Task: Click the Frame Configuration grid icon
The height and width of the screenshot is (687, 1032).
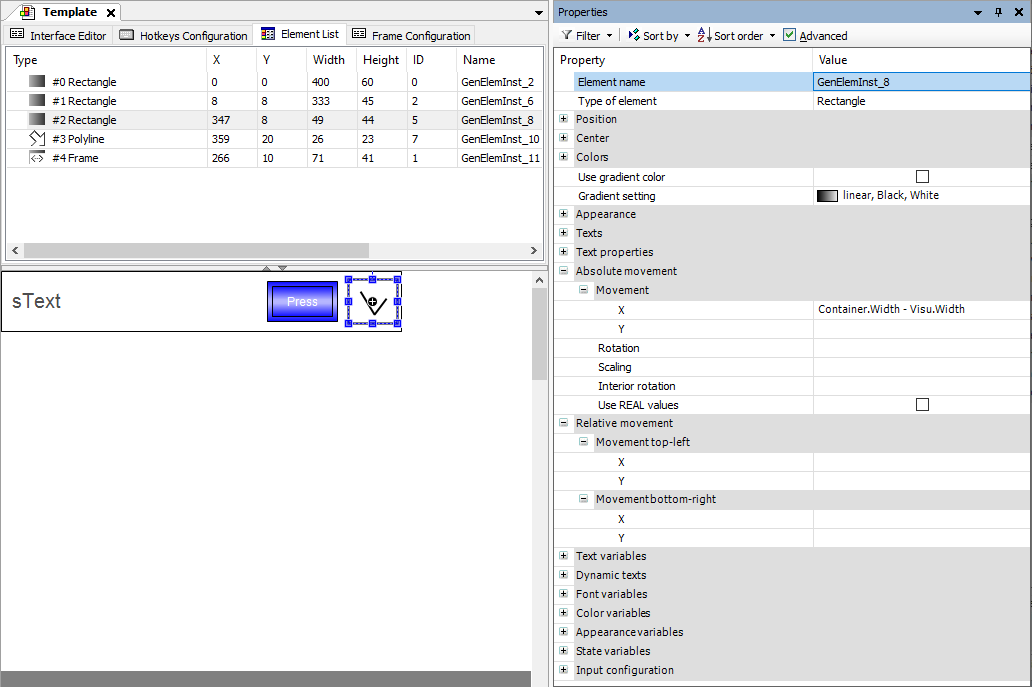Action: [360, 35]
